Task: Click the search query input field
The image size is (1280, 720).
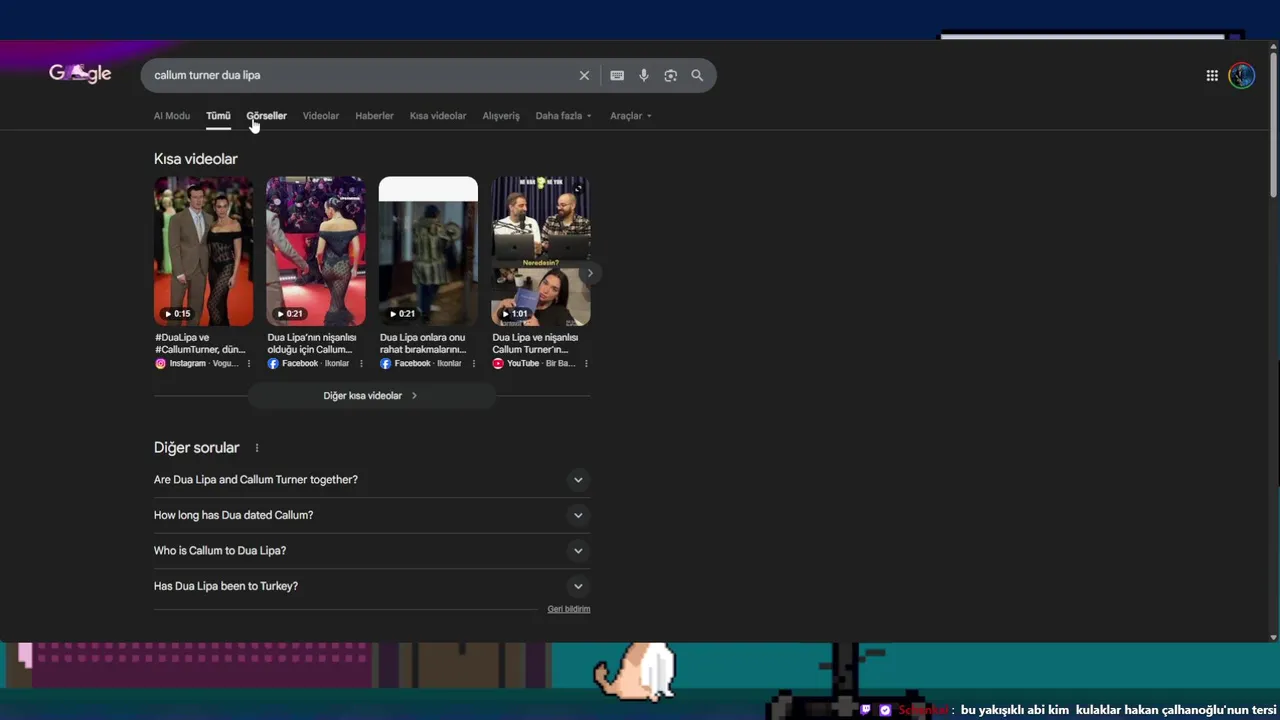Action: click(x=360, y=76)
